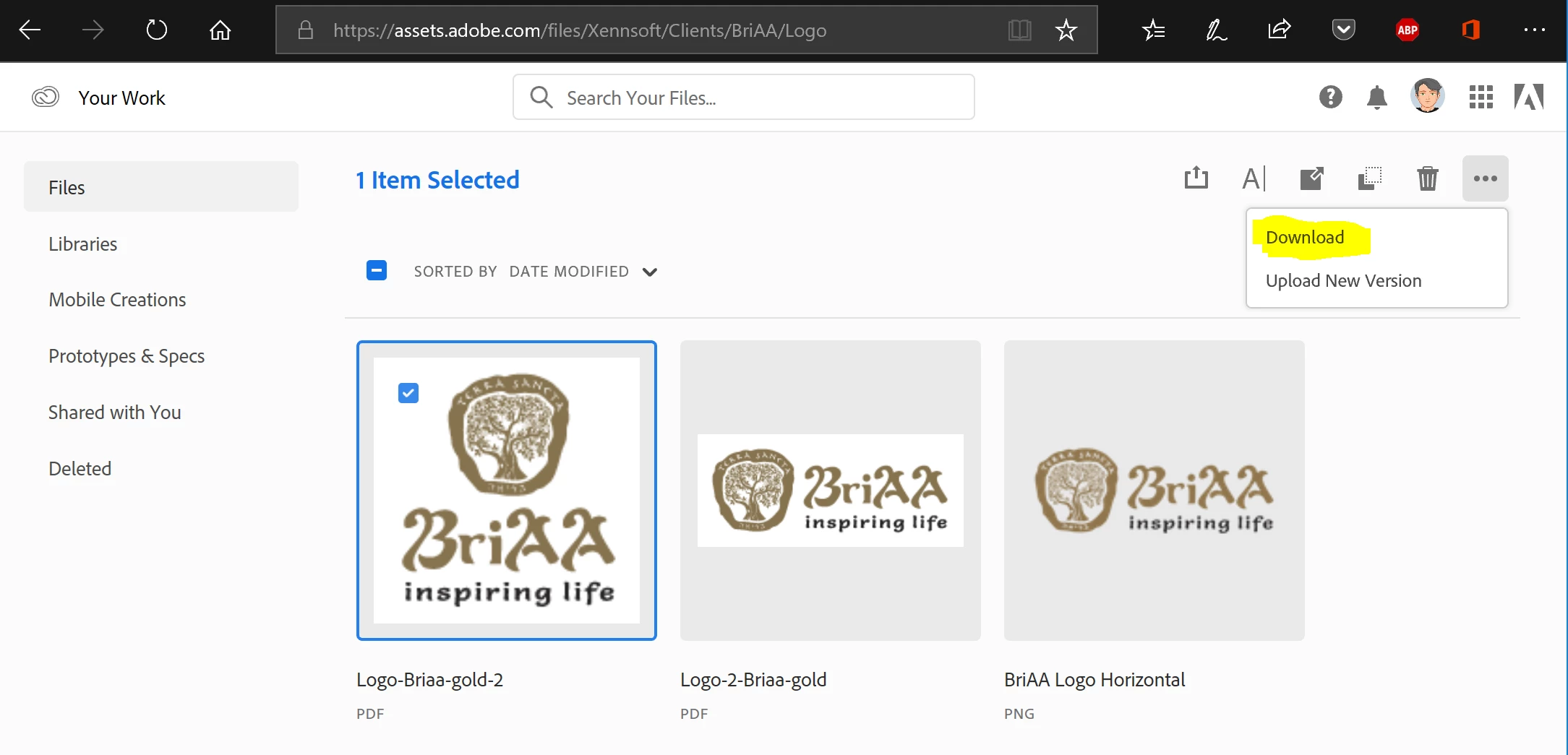Click the Logo-2-Briaa-gold file name

[753, 680]
